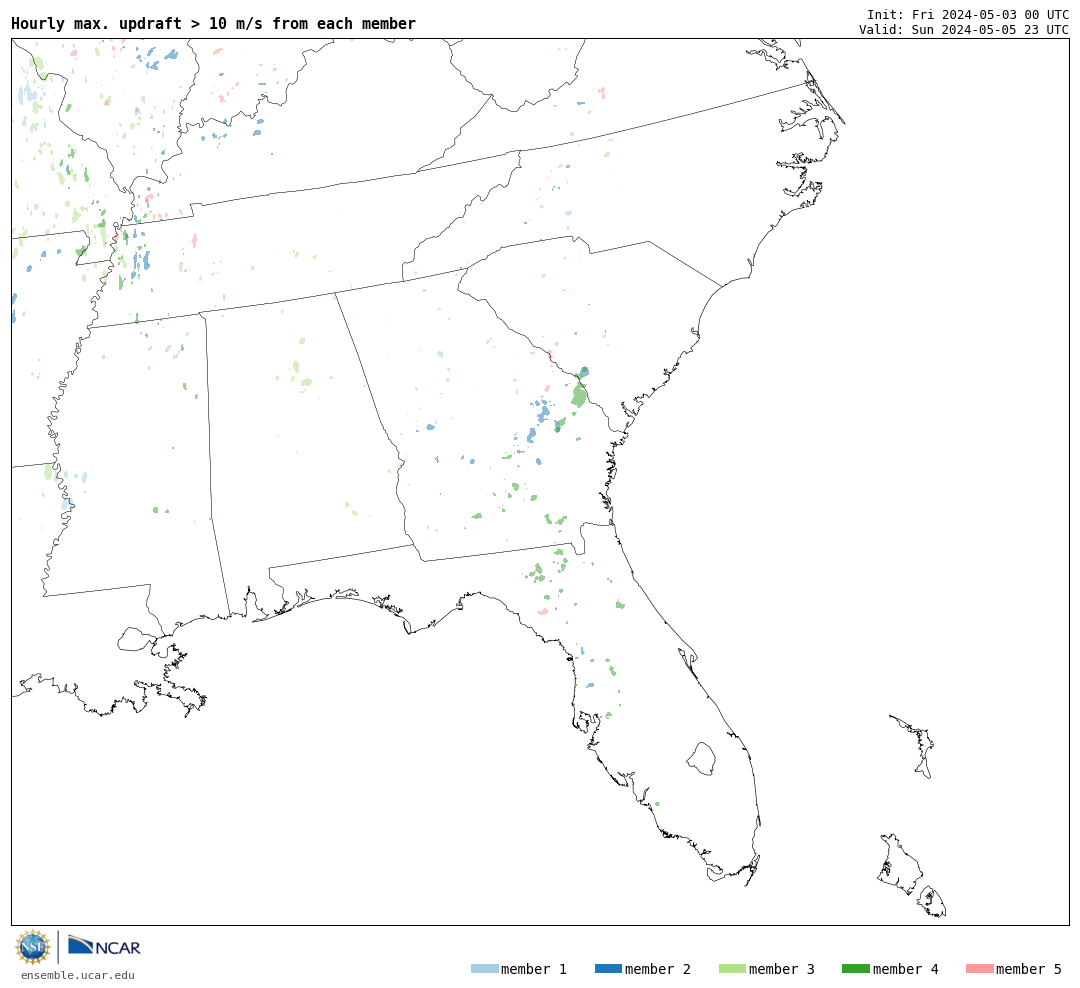
Task: Click the 'Hourly max. updraft' chart title
Action: point(214,24)
